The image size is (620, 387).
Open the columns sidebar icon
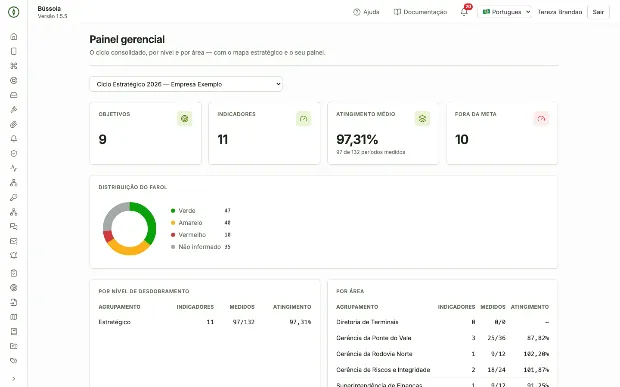(x=13, y=317)
